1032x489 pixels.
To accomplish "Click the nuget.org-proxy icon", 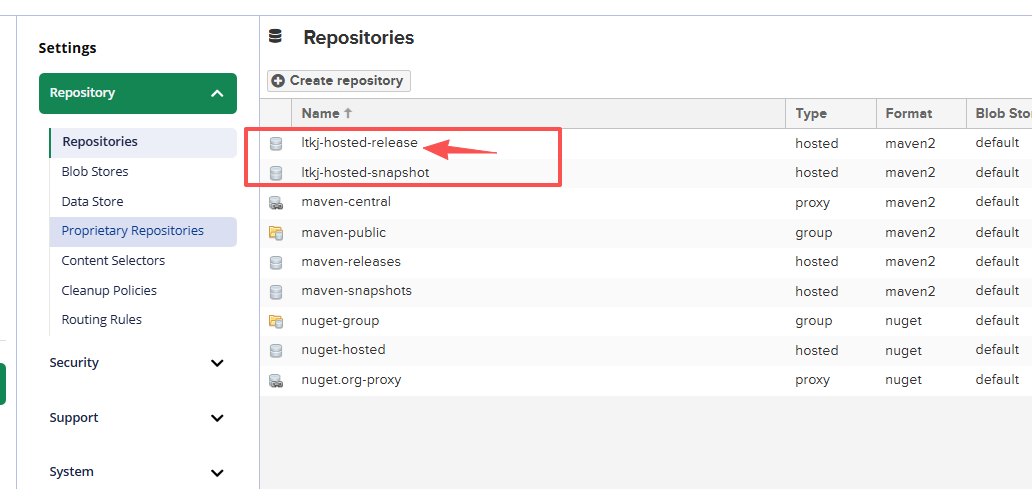I will click(276, 380).
